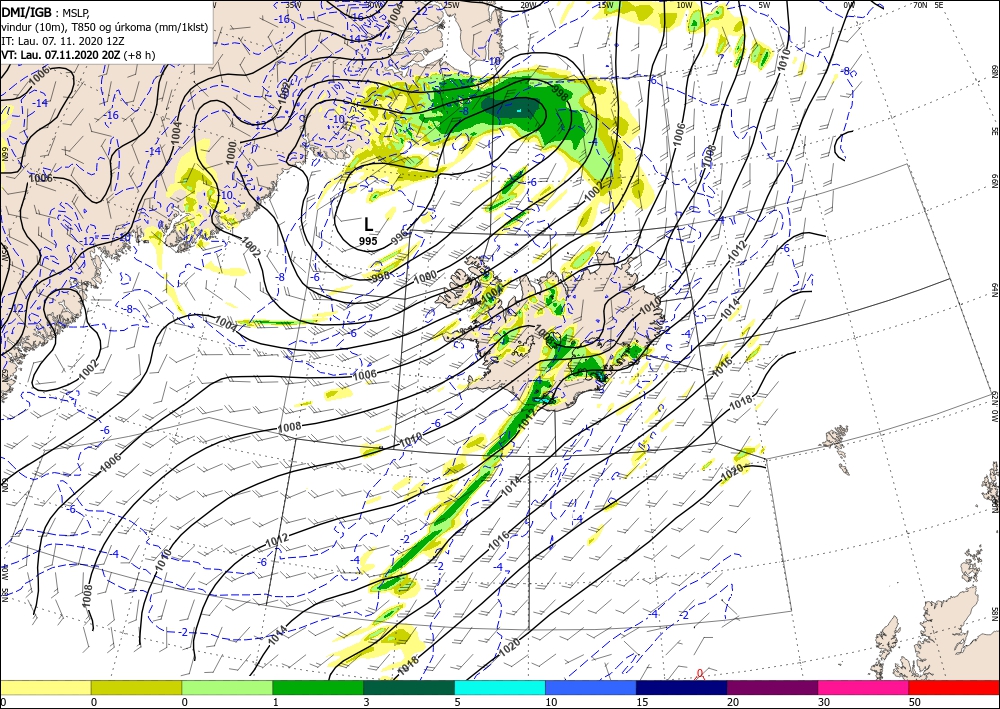Screen dimensions: 1000x709
Task: Click the legend scale value "15"
Action: [x=642, y=702]
